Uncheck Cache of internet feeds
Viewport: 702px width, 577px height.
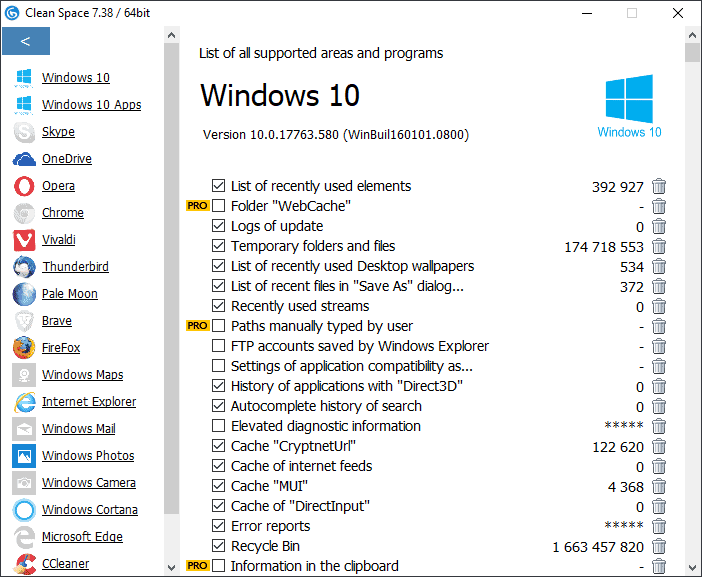[x=218, y=466]
